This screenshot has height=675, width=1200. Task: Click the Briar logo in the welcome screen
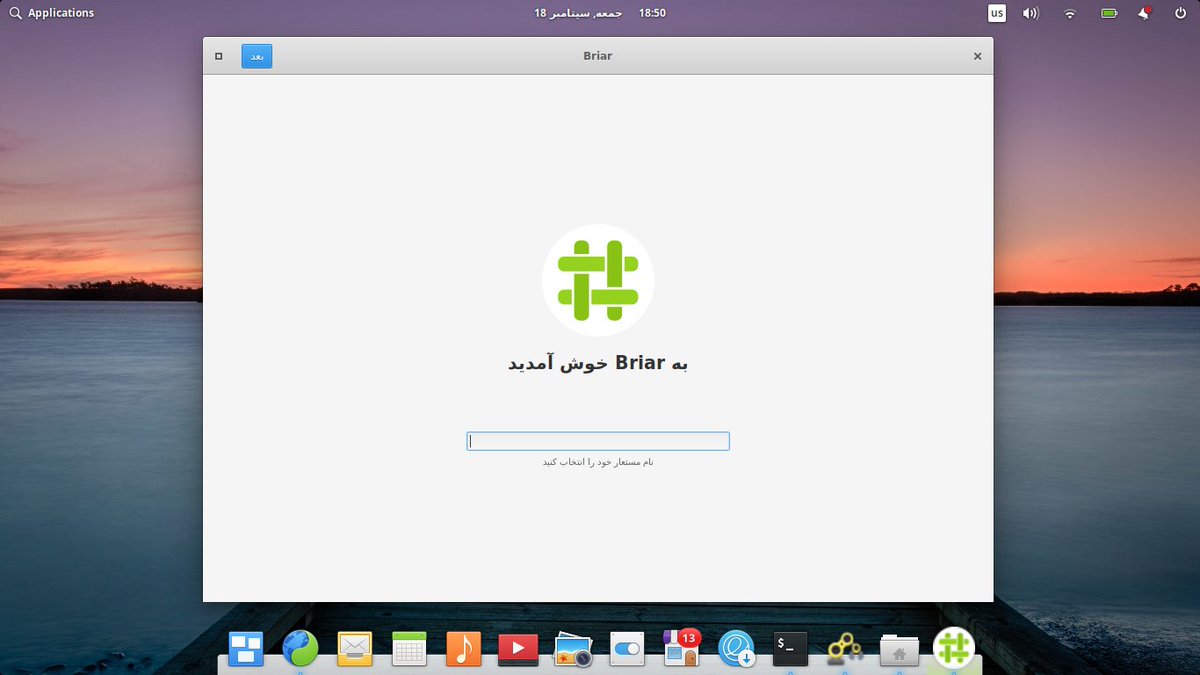point(598,280)
